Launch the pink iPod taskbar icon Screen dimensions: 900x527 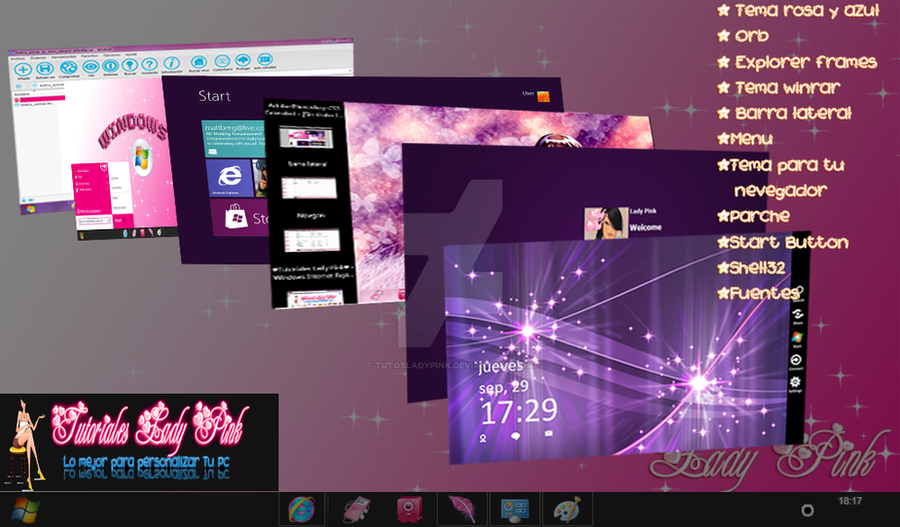[x=356, y=509]
